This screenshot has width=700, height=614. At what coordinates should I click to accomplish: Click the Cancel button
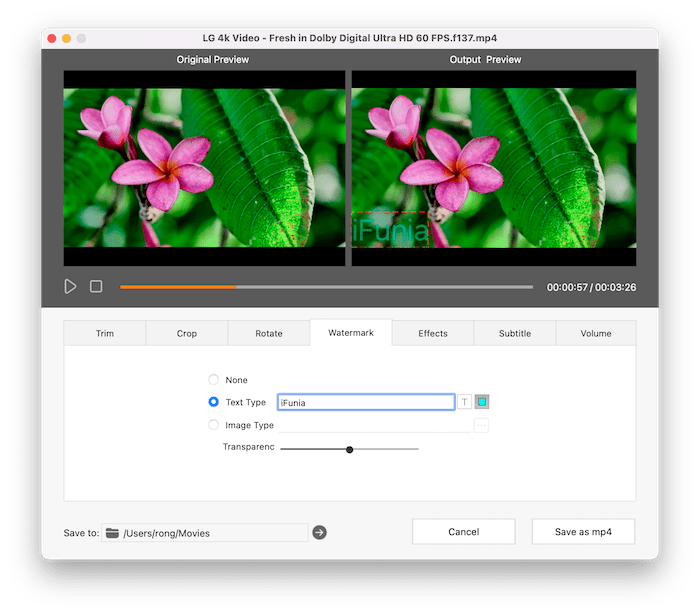click(x=463, y=532)
